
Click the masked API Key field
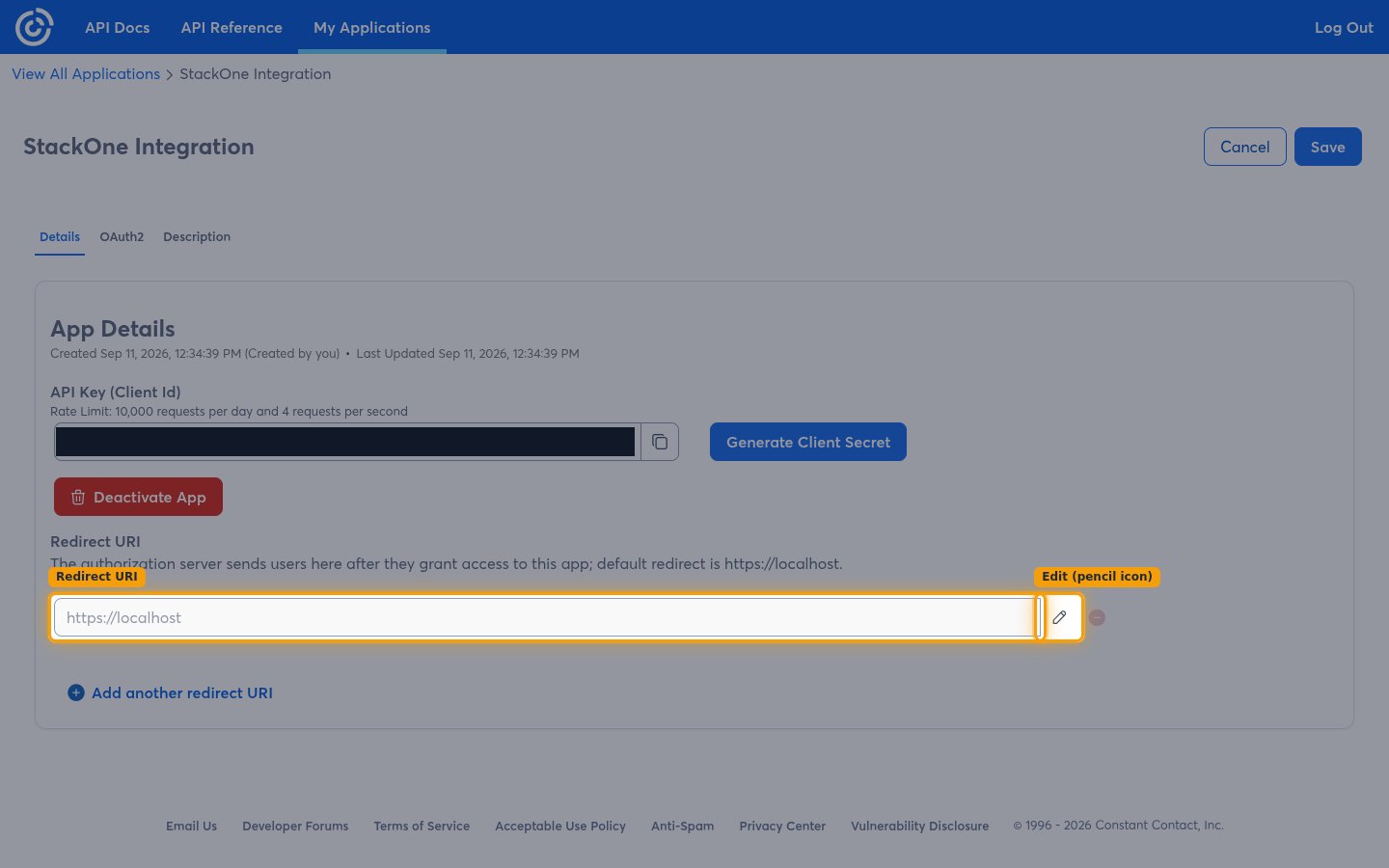click(347, 442)
